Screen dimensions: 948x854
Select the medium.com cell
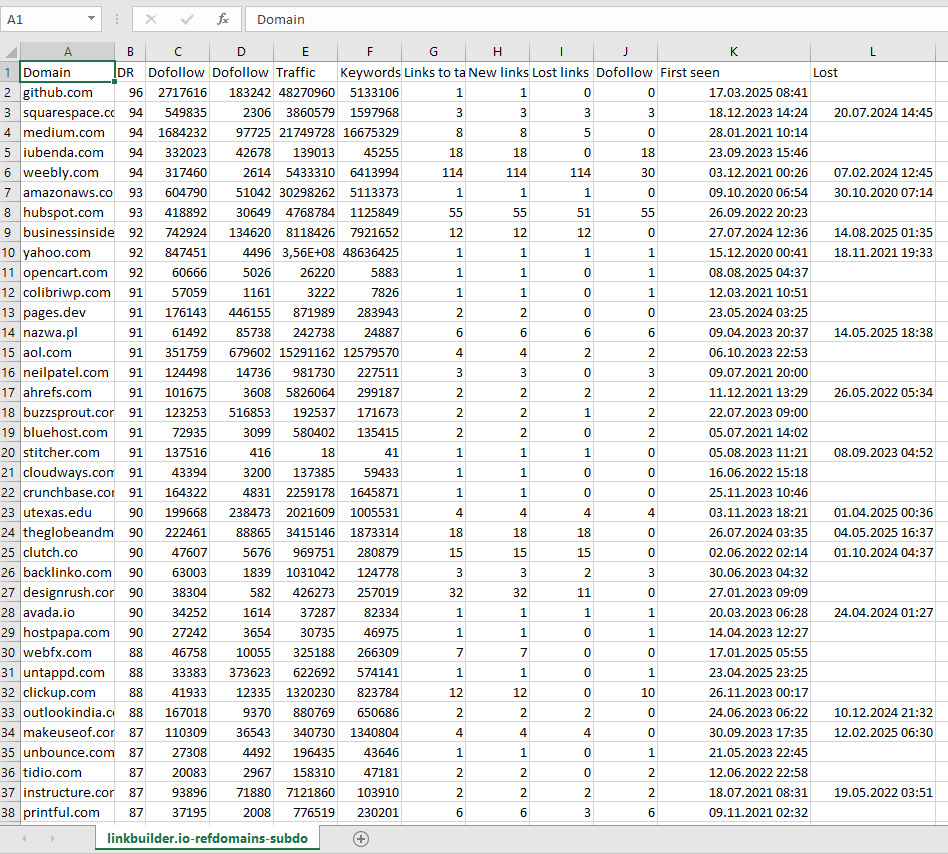[68, 132]
